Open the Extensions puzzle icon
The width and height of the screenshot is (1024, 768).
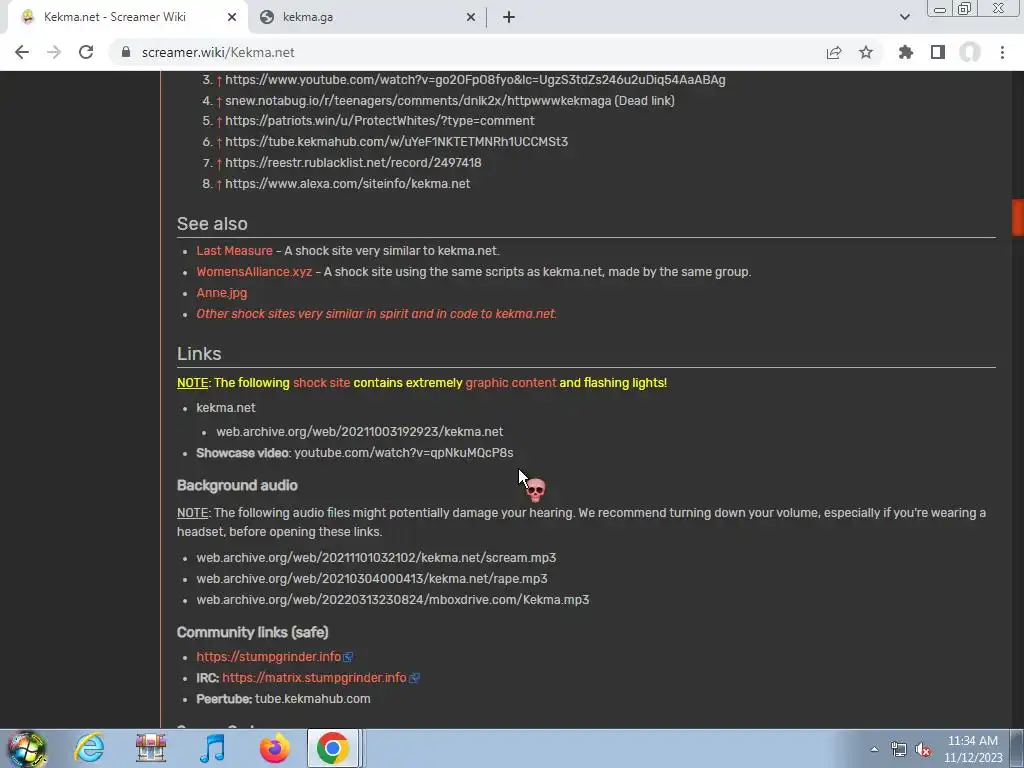click(905, 52)
